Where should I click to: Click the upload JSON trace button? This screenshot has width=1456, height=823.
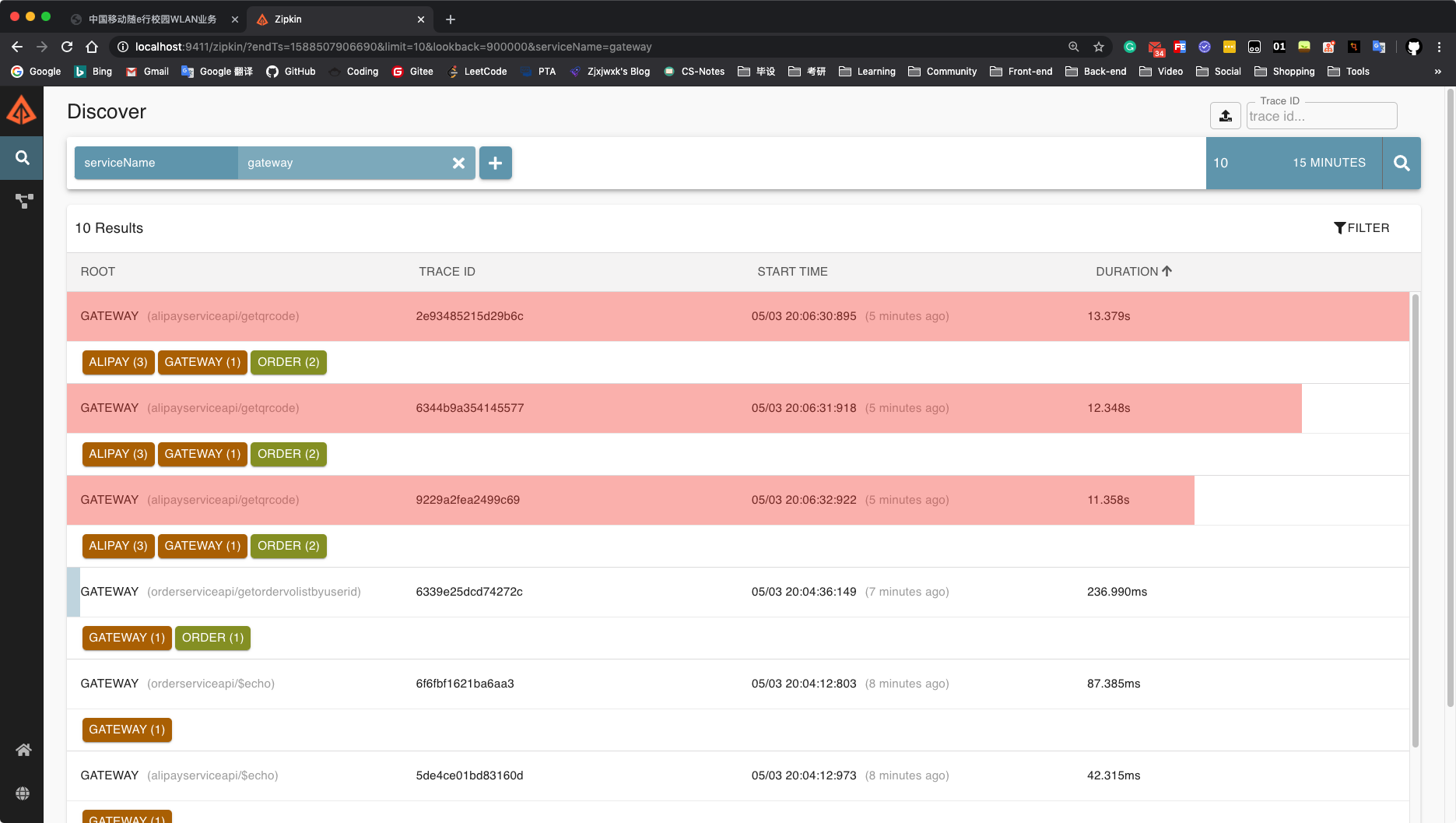pos(1225,116)
